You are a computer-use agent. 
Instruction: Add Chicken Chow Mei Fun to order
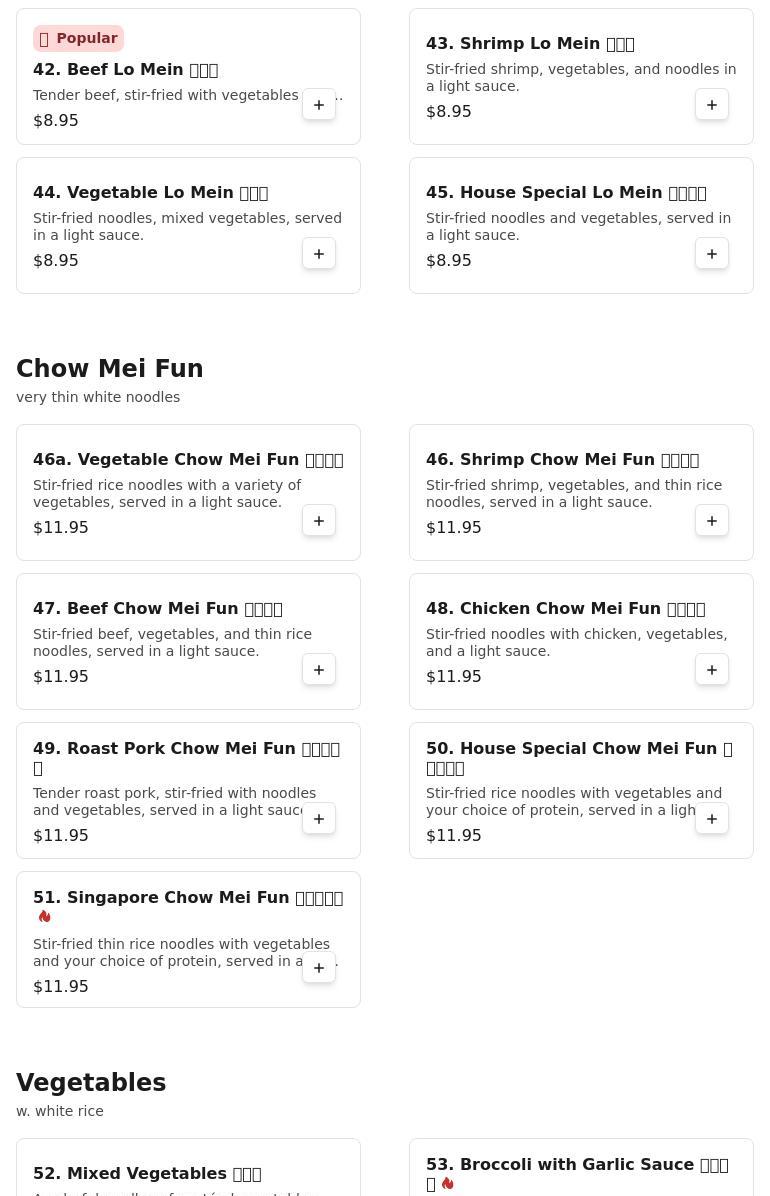click(x=711, y=669)
